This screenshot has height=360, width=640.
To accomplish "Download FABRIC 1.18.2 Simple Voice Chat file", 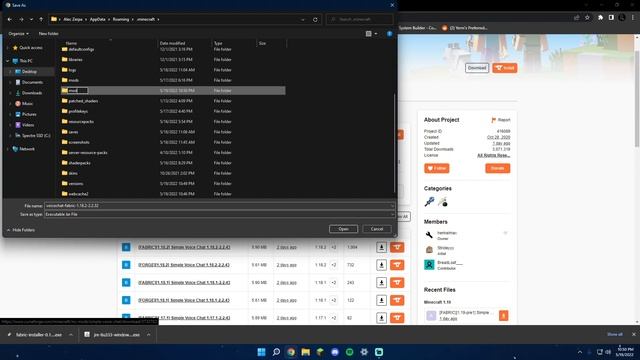I will click(381, 247).
